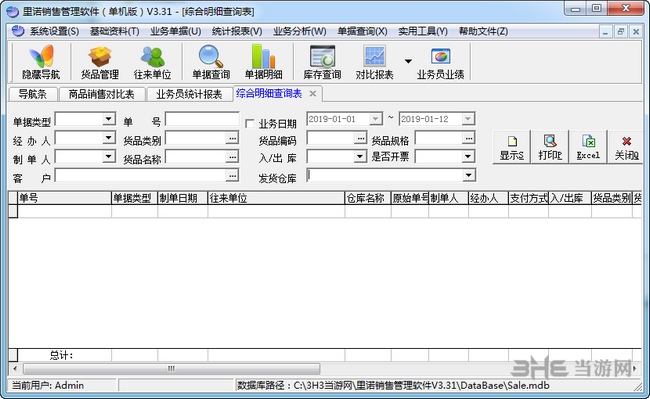The height and width of the screenshot is (399, 650).
Task: Switch to the 业务员统计报表 tab
Action: [189, 94]
